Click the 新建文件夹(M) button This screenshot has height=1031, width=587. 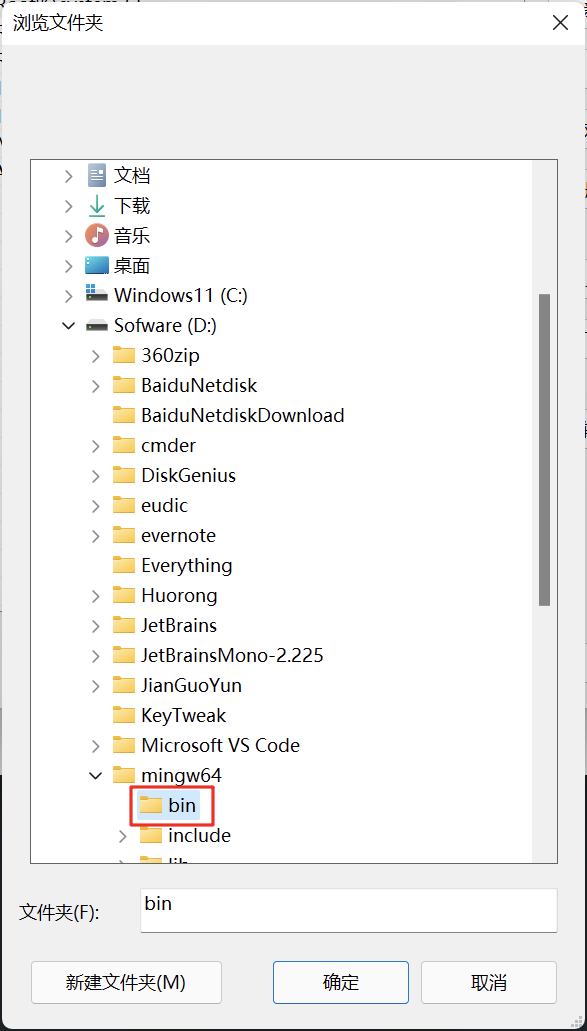click(126, 982)
